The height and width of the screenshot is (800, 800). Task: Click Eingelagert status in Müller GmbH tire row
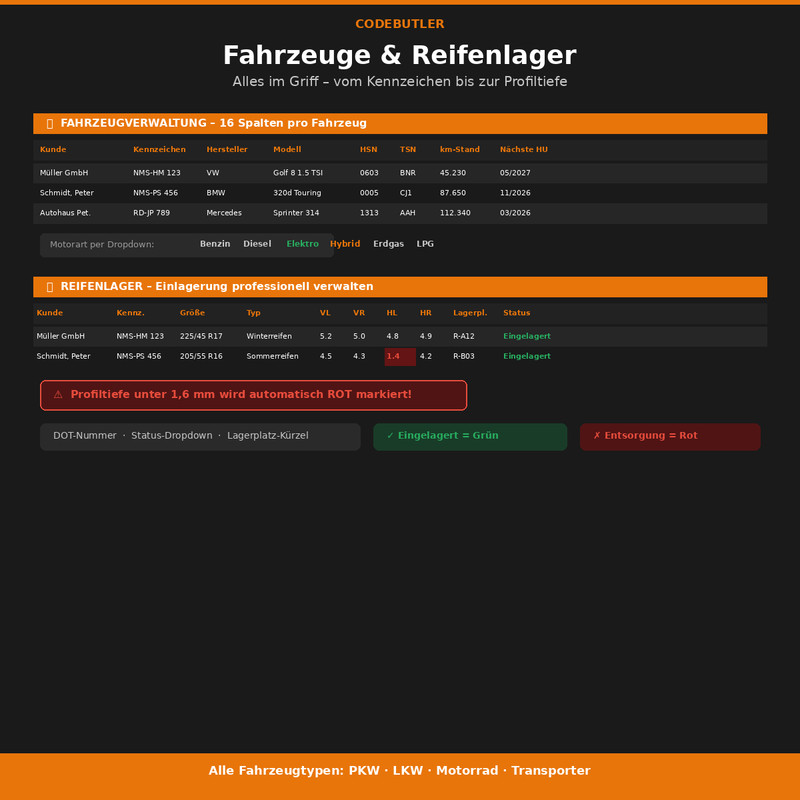point(527,336)
